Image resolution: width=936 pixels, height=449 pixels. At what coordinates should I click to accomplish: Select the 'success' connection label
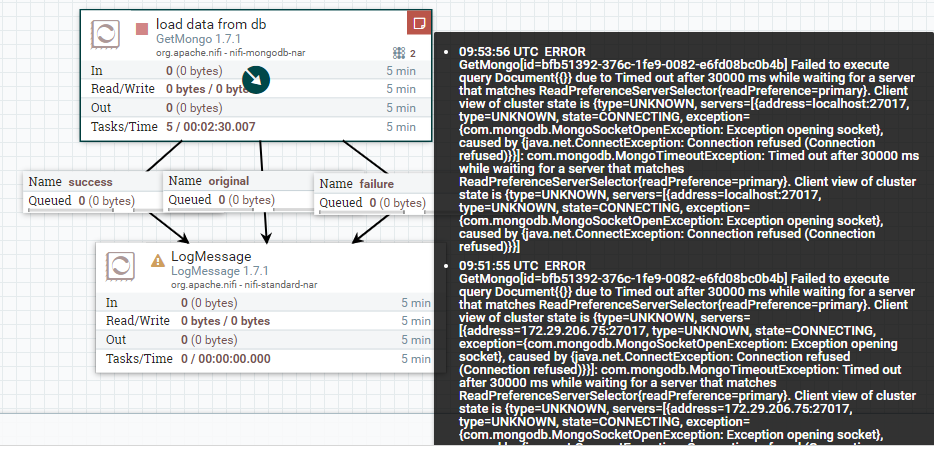coord(90,182)
